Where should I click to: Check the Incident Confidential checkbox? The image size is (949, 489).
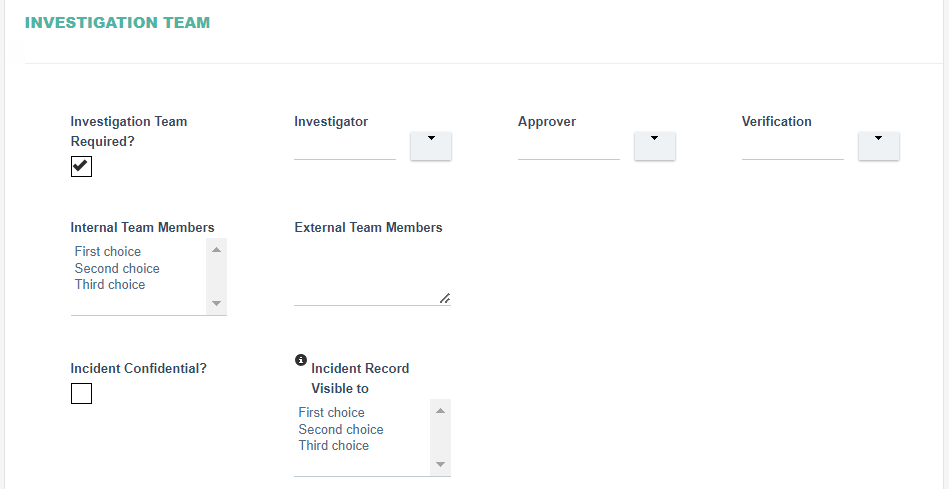(81, 393)
